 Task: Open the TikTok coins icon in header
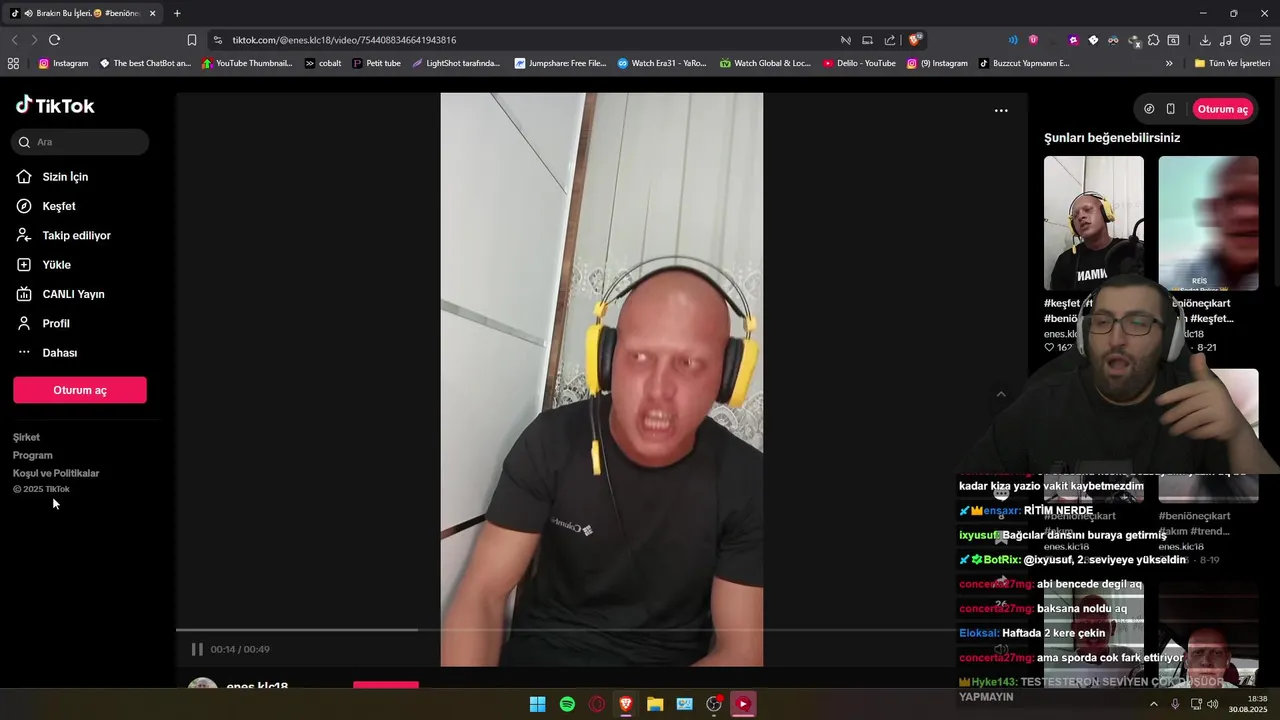1149,109
